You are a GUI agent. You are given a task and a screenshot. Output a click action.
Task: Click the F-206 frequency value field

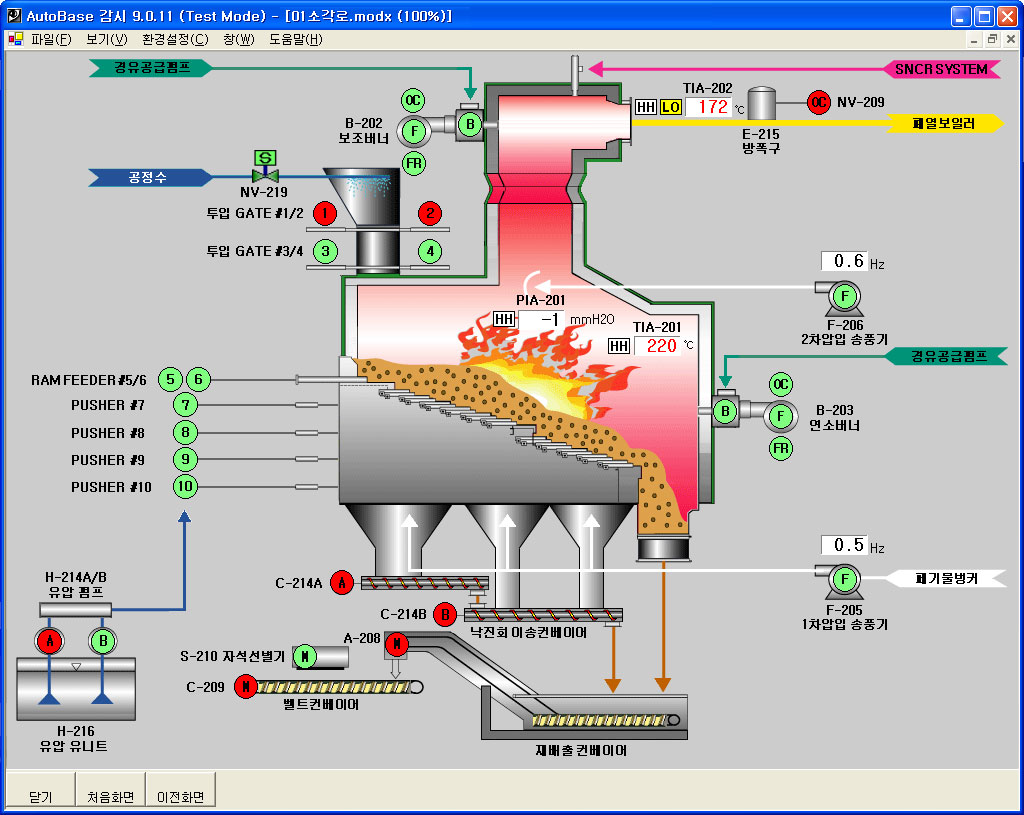(843, 261)
